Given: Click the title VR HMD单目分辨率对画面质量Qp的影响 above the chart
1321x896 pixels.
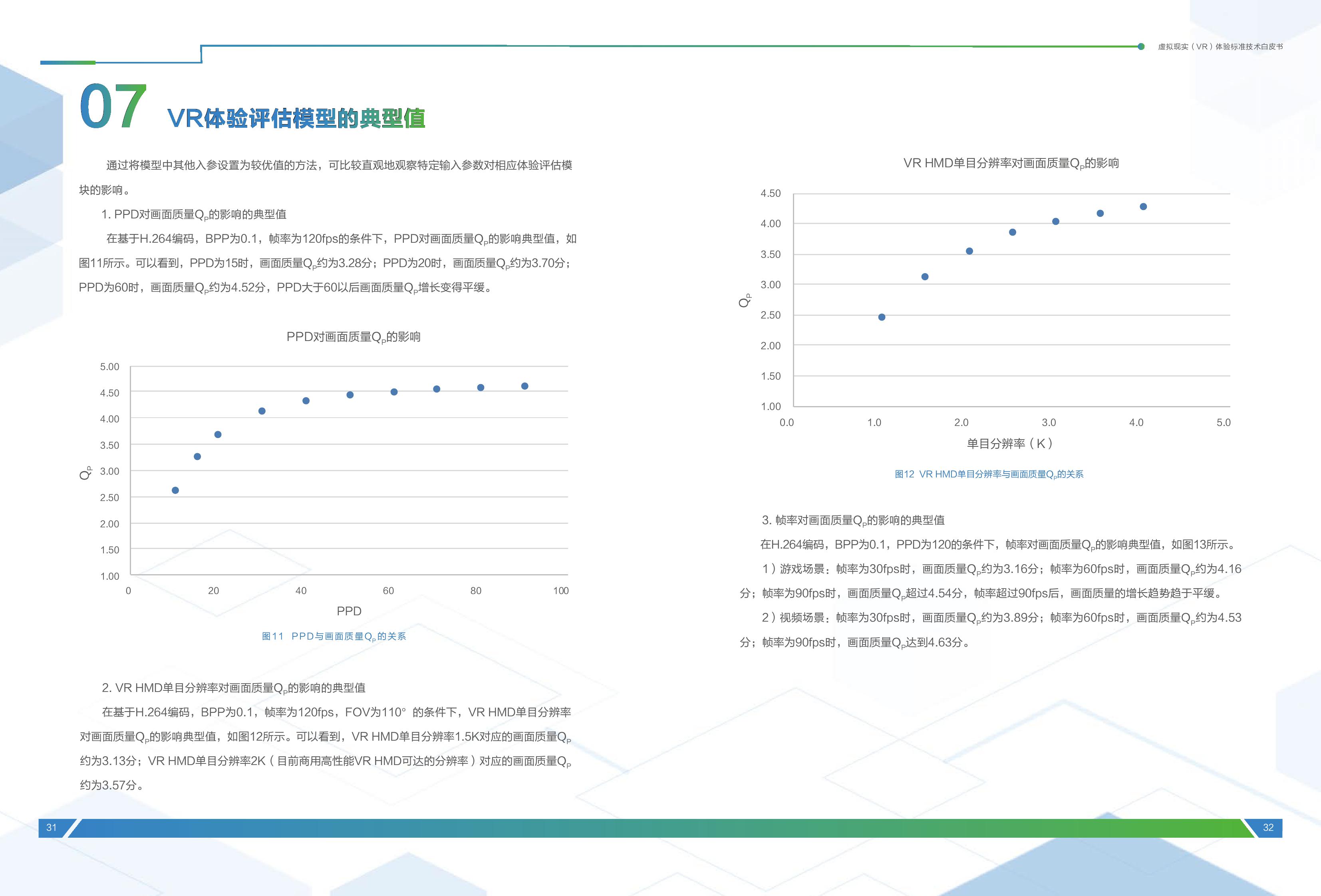Looking at the screenshot, I should (x=1011, y=164).
